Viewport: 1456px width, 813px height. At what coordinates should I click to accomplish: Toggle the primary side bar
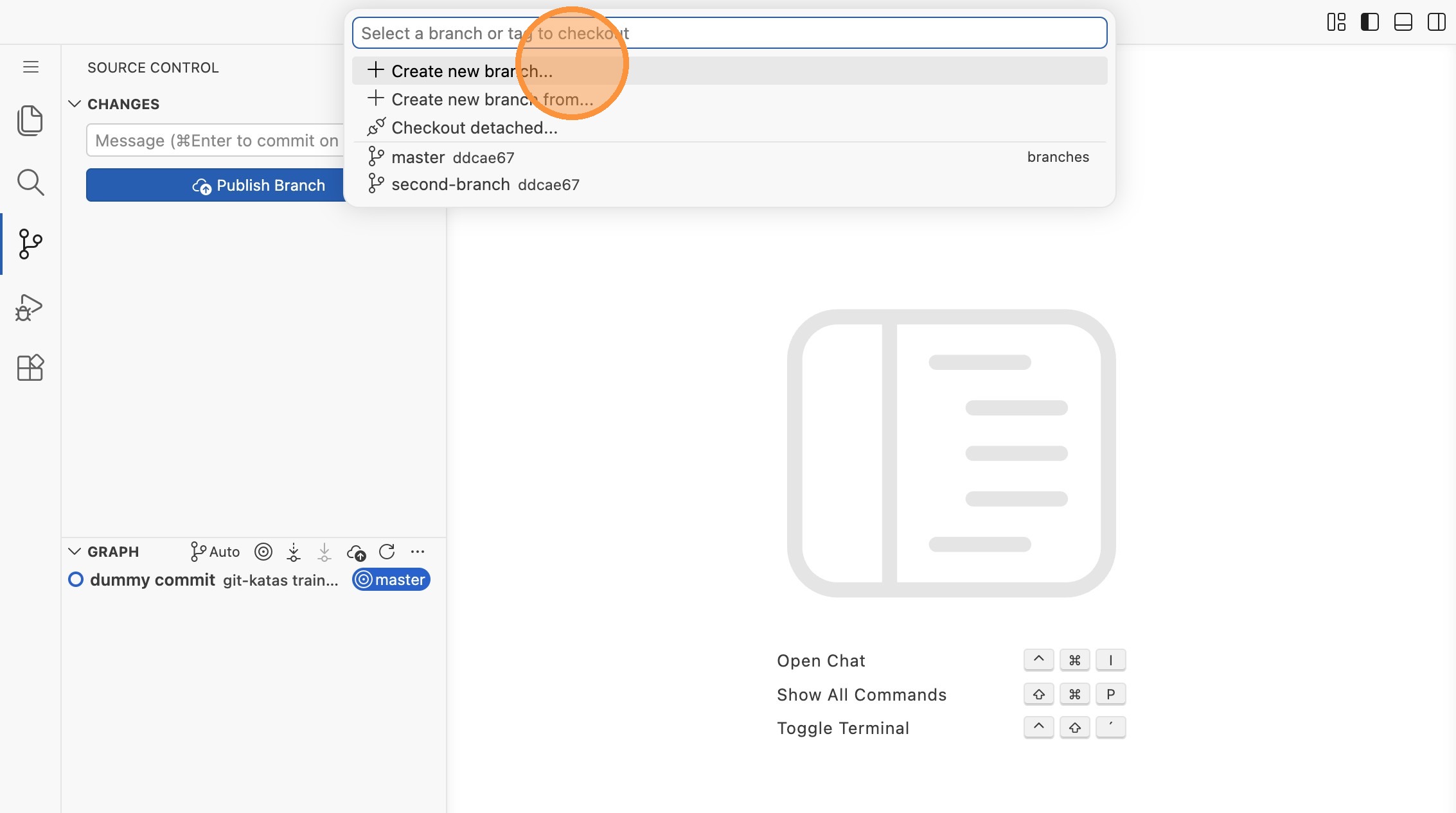1369,22
